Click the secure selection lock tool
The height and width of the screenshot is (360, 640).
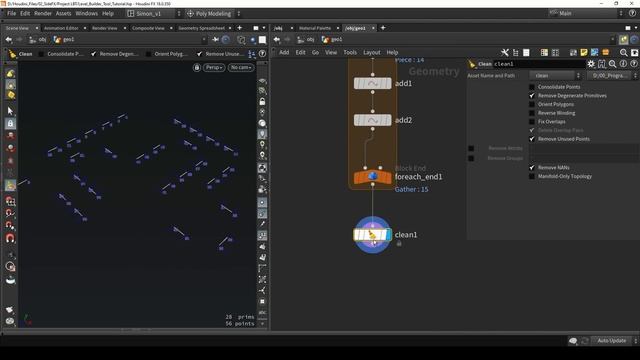coord(11,123)
